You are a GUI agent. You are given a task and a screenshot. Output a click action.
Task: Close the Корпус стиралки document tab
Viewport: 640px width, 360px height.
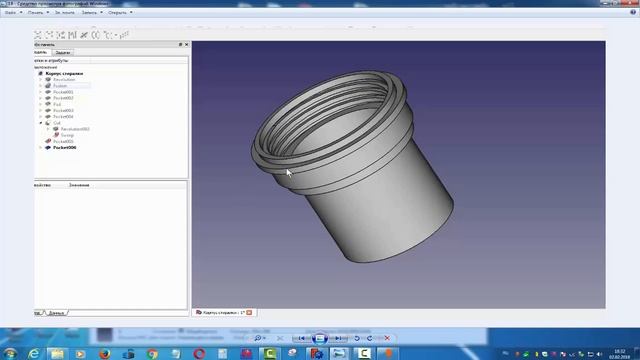point(249,312)
